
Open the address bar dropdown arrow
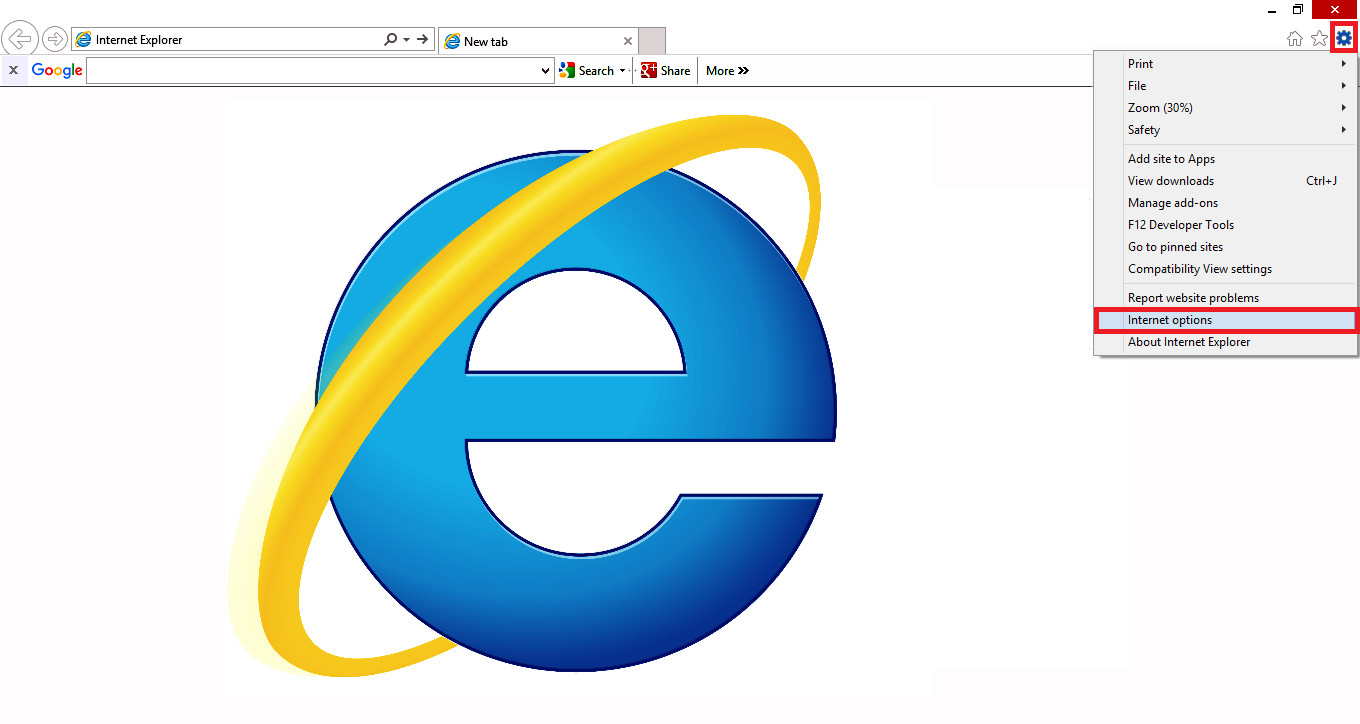click(x=406, y=40)
